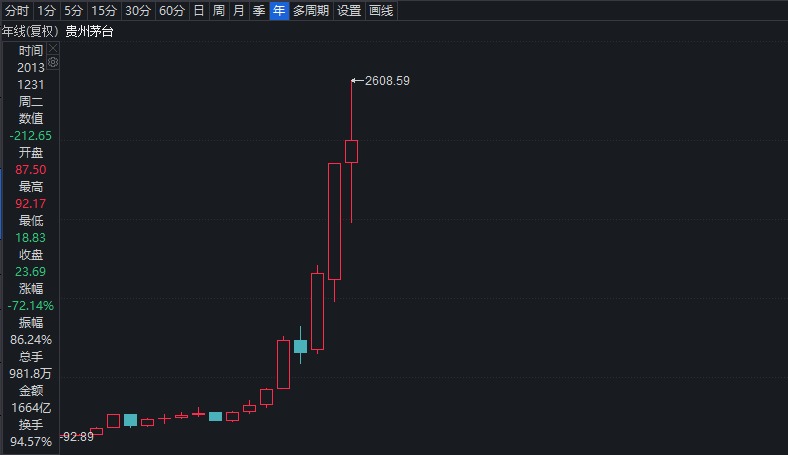Image resolution: width=788 pixels, height=455 pixels.
Task: Click the 振幅 value 86.24%
Action: coord(31,340)
